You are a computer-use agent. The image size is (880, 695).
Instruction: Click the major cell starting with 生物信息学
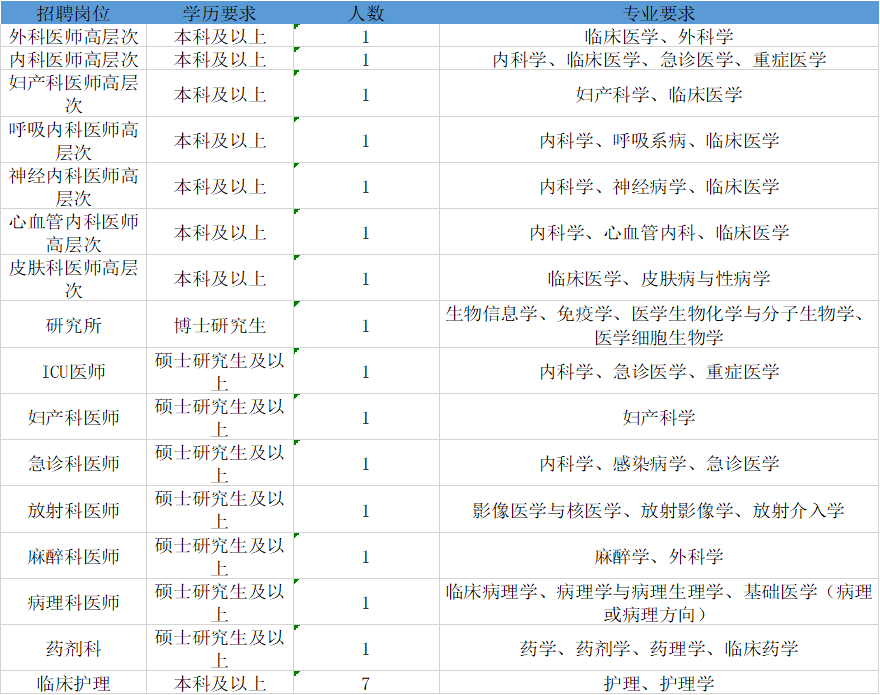659,326
